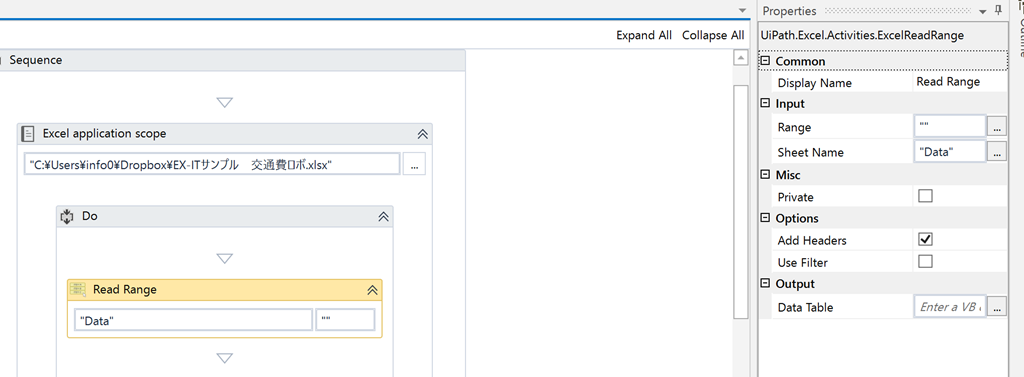Click the Excel application scope activity icon
This screenshot has width=1024, height=377.
28,134
